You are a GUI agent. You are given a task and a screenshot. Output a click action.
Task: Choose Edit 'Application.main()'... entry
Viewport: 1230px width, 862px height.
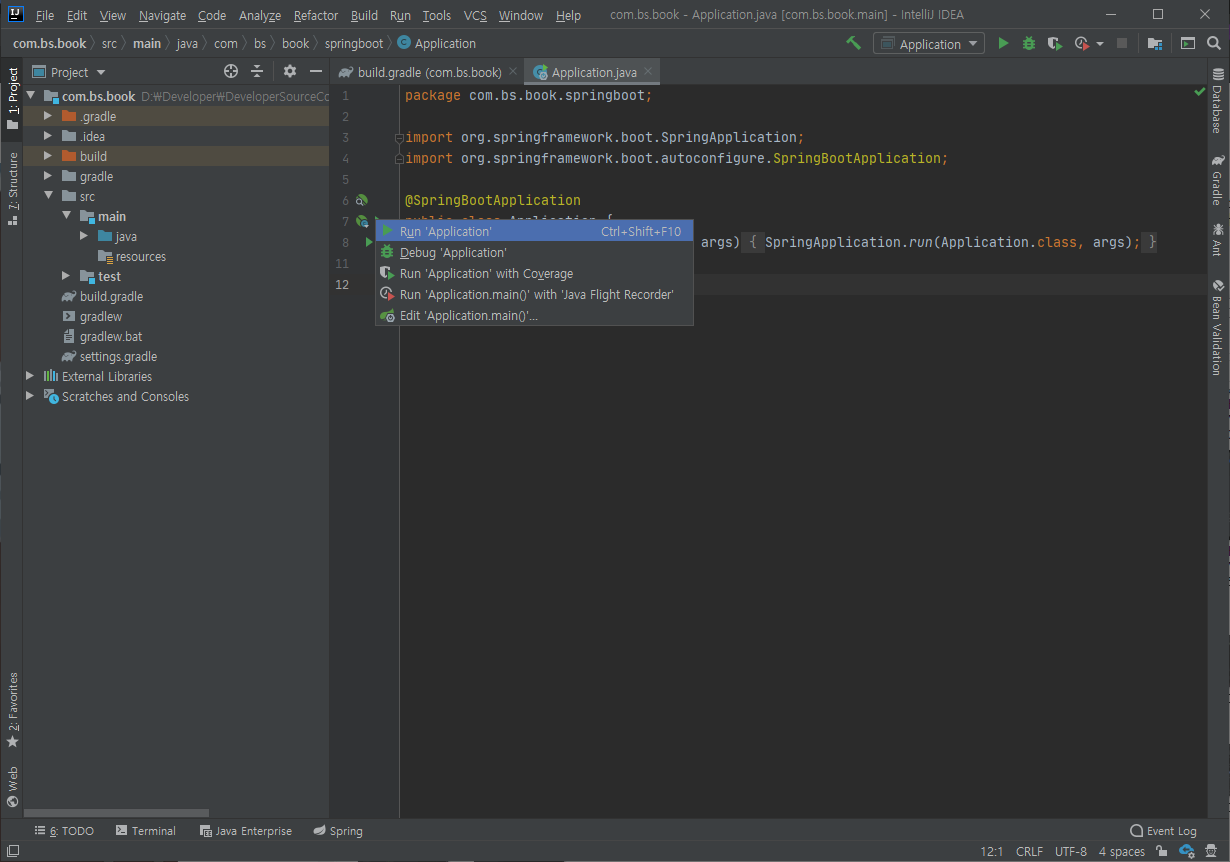pos(534,316)
